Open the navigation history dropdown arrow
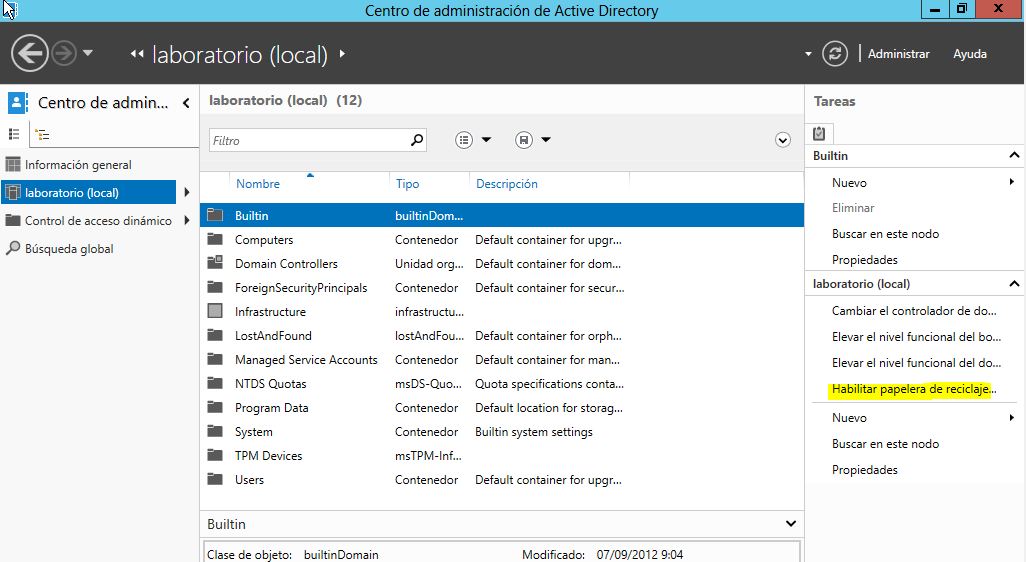The height and width of the screenshot is (562, 1026). 88,52
